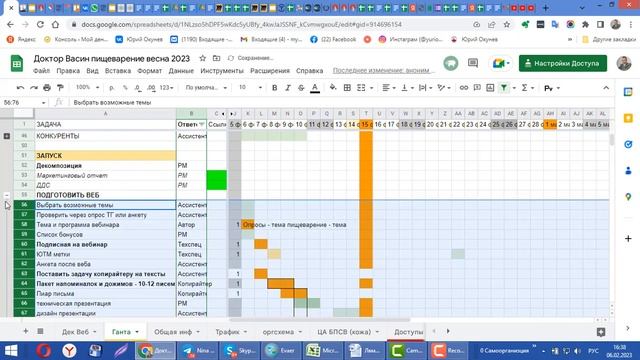Screen dimensions: 640x360
Task: Open the borders tool
Action: (347, 88)
